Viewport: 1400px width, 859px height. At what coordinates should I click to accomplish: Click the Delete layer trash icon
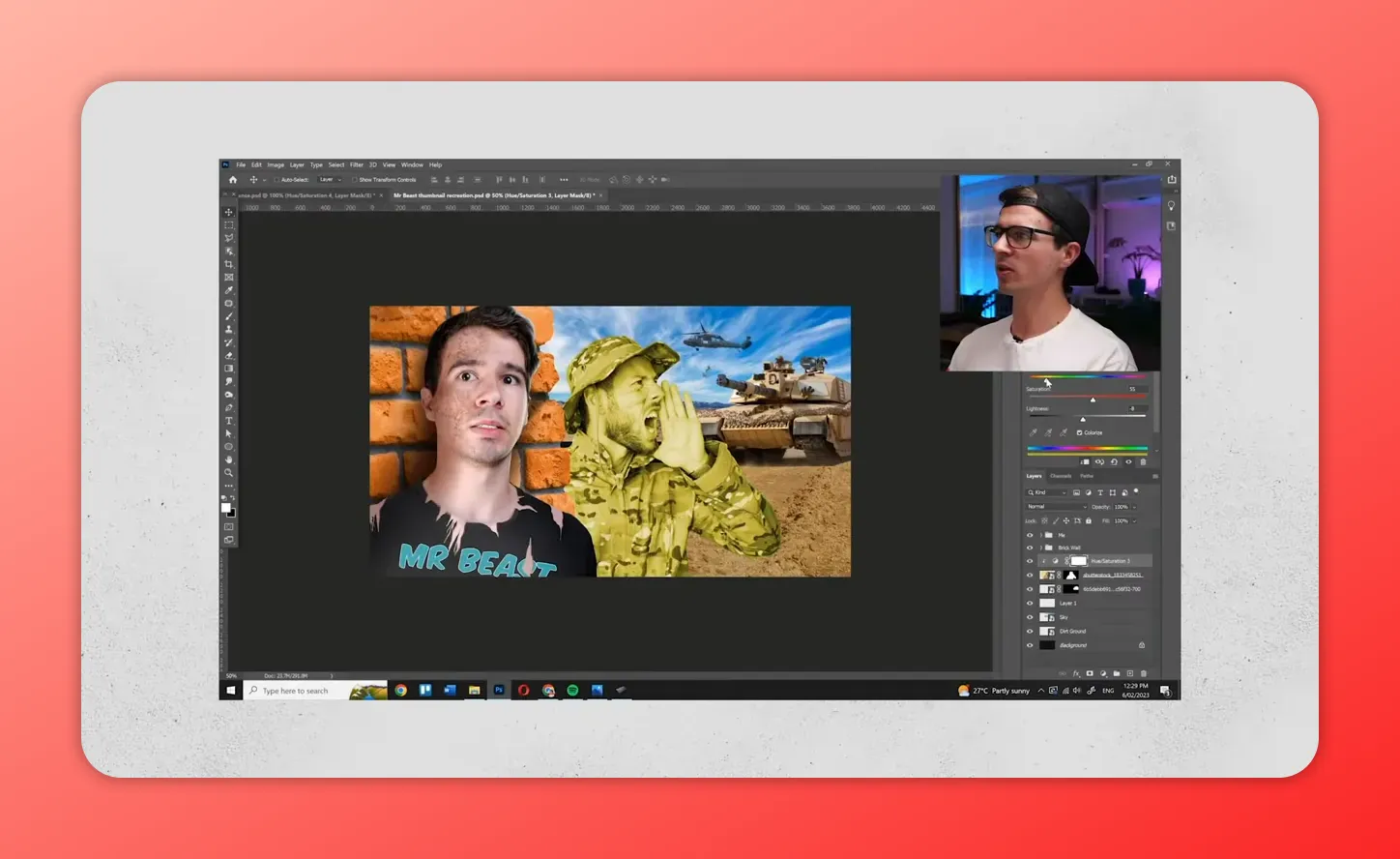pos(1144,673)
